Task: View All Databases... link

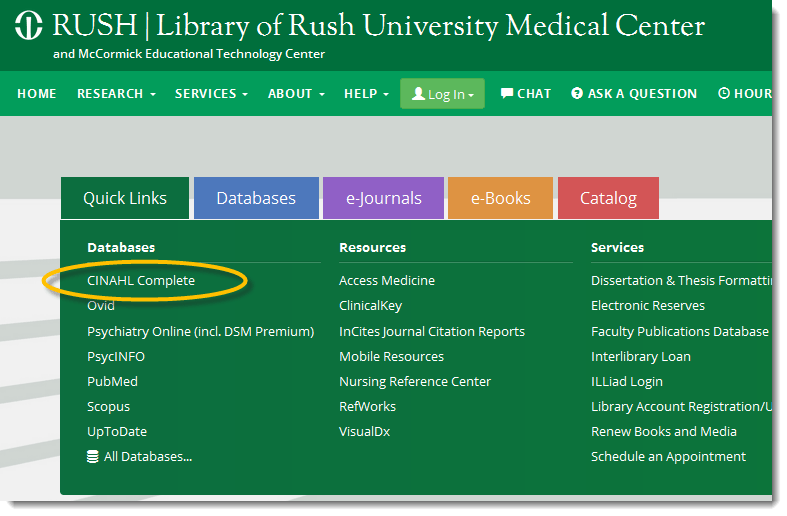Action: coord(140,457)
